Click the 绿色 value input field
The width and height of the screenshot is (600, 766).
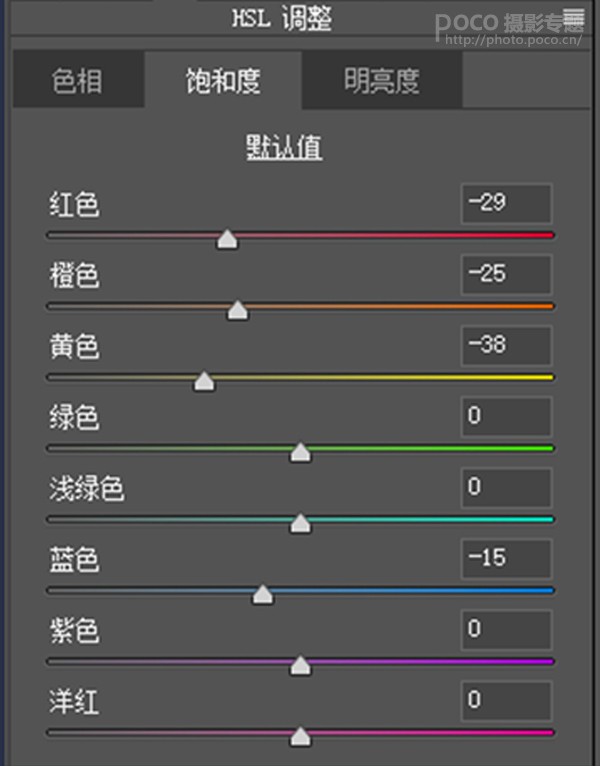click(507, 416)
